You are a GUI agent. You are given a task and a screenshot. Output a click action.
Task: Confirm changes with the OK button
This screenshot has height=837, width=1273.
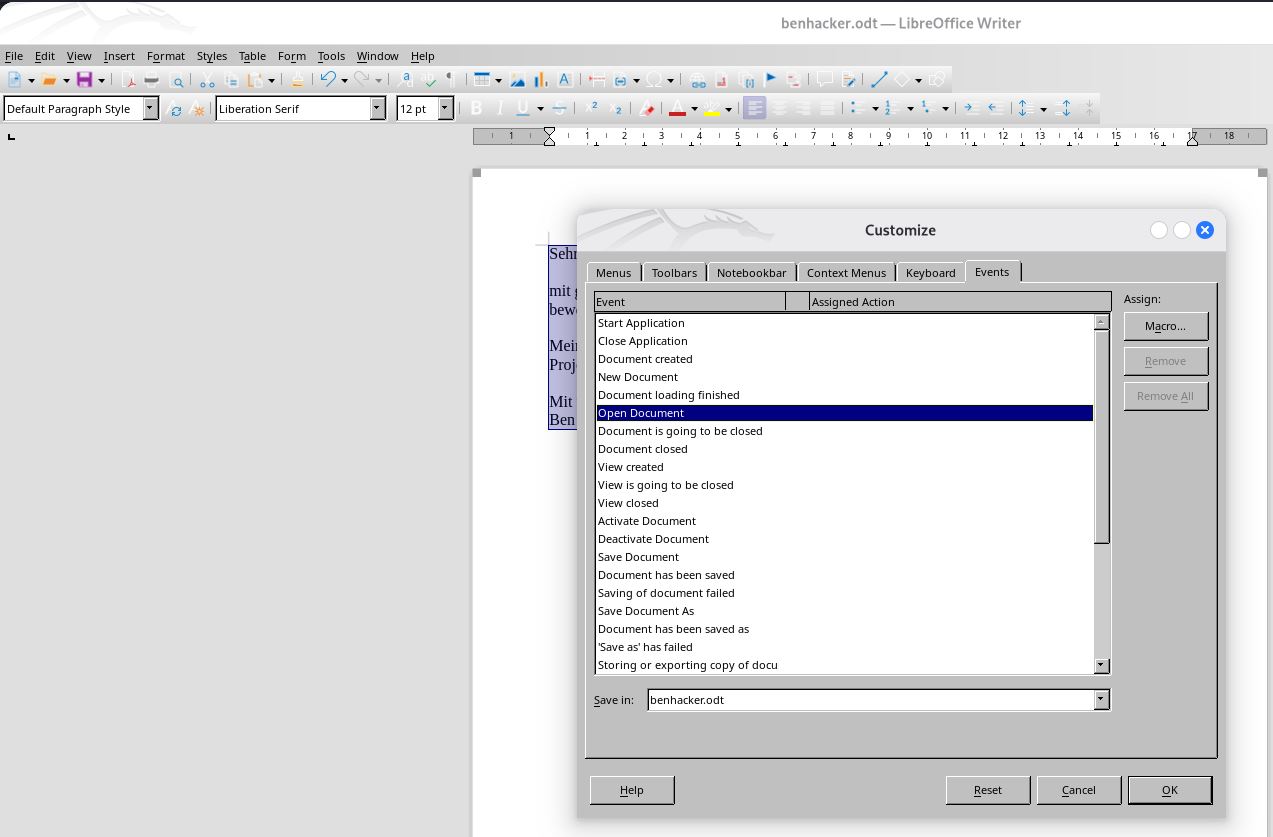(x=1169, y=790)
